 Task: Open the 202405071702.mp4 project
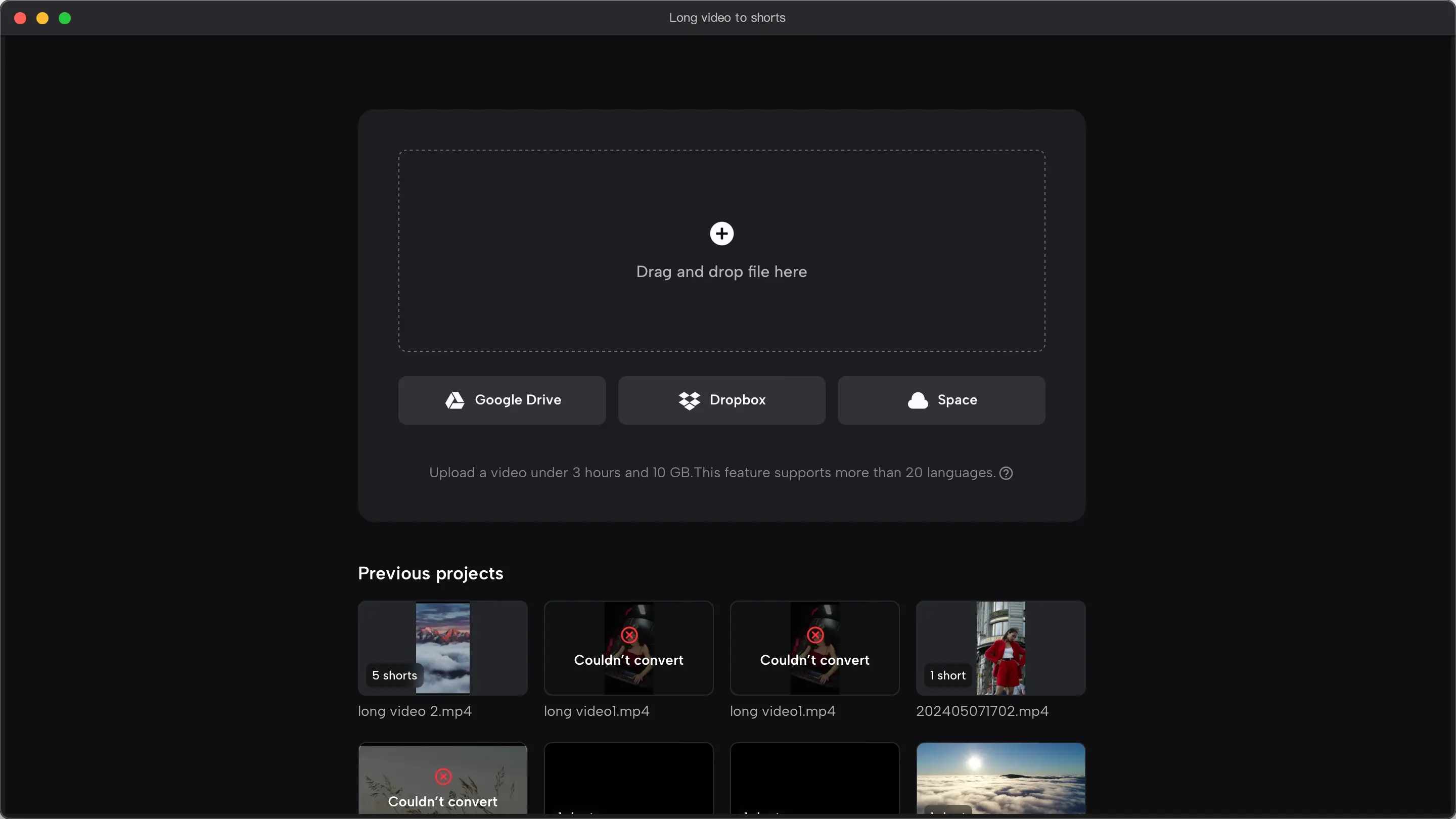pos(1001,648)
